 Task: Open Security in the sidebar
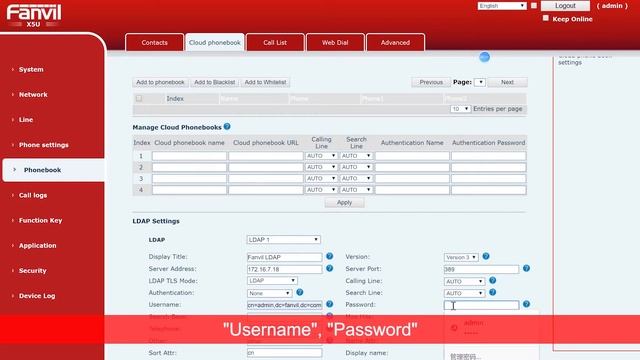point(32,271)
